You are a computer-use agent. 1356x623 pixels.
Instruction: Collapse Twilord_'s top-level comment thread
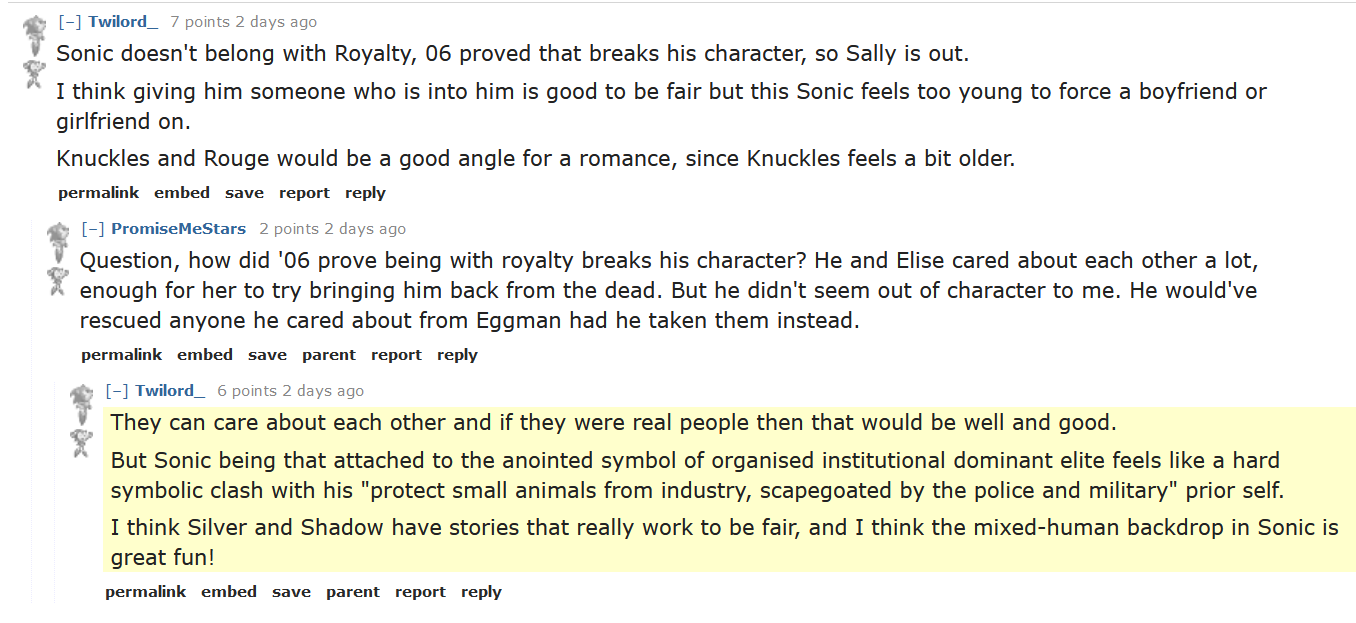coord(70,21)
